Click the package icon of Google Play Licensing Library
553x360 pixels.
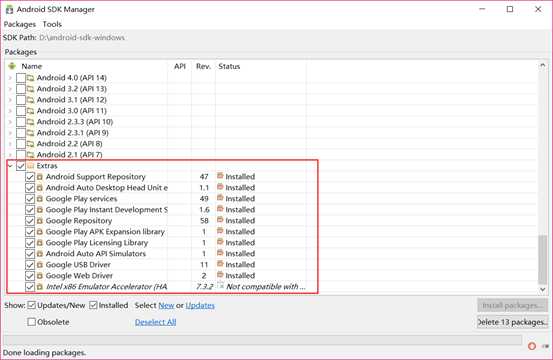pos(40,243)
